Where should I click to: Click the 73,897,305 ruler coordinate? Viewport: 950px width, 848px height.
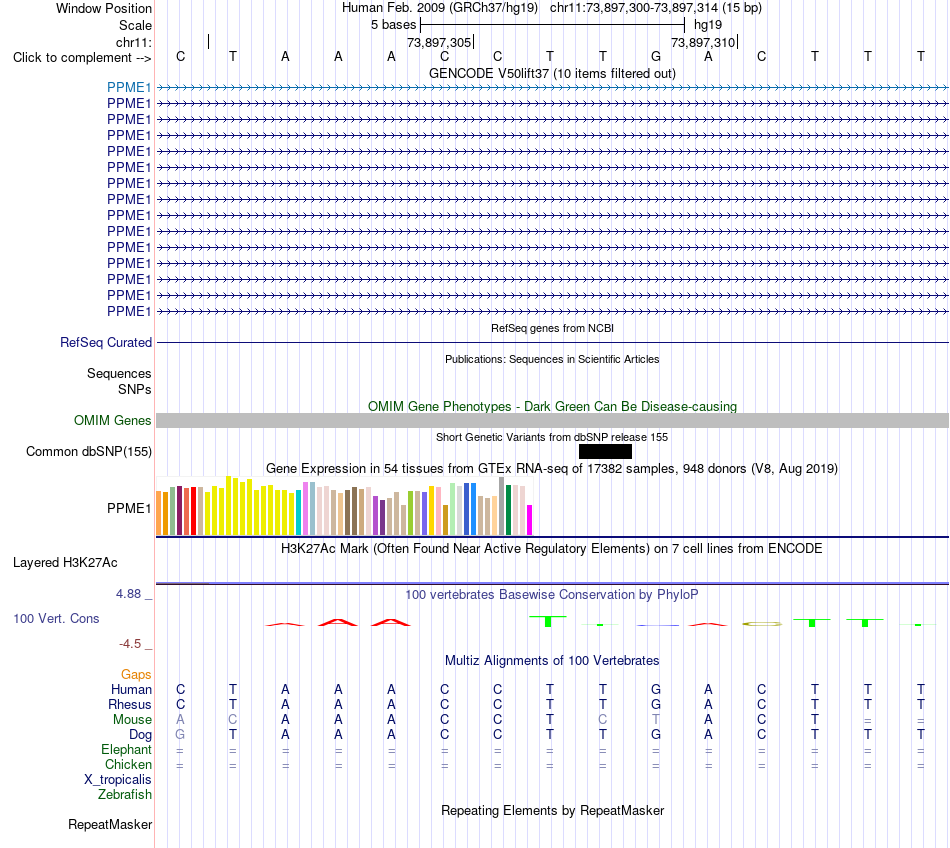click(439, 42)
